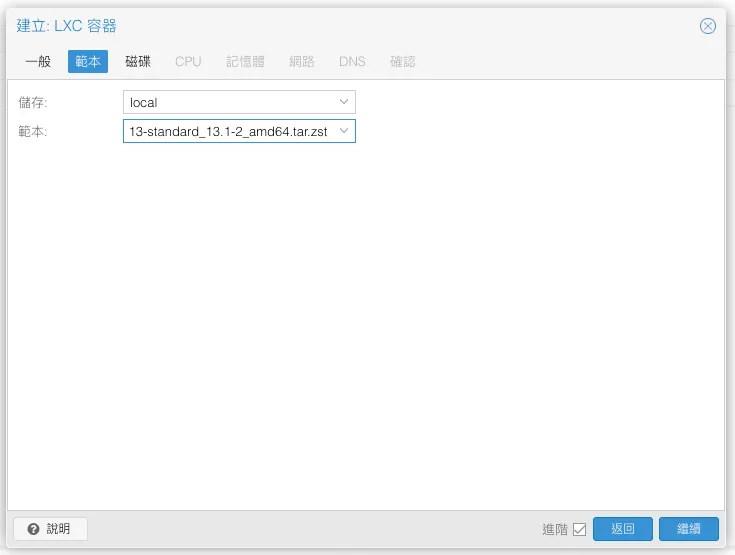Open the 記憶體 tab
Image resolution: width=735 pixels, height=555 pixels.
click(245, 61)
